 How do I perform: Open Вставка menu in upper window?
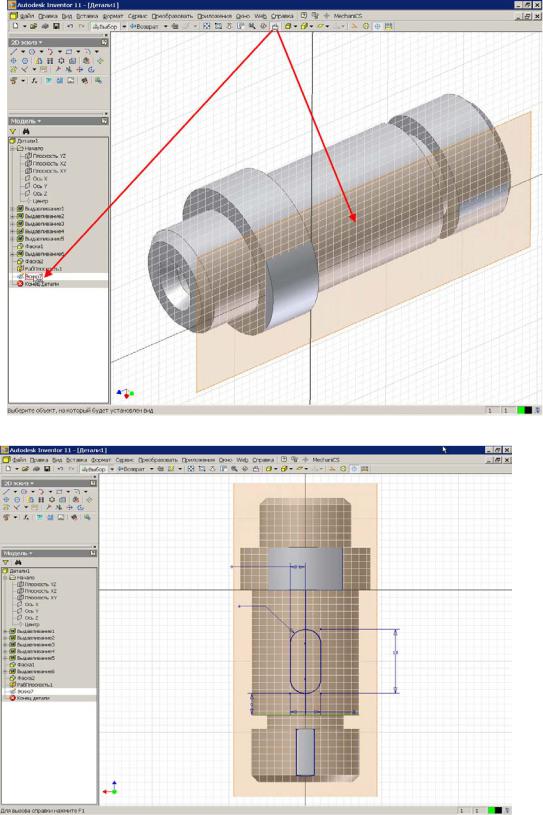click(87, 16)
